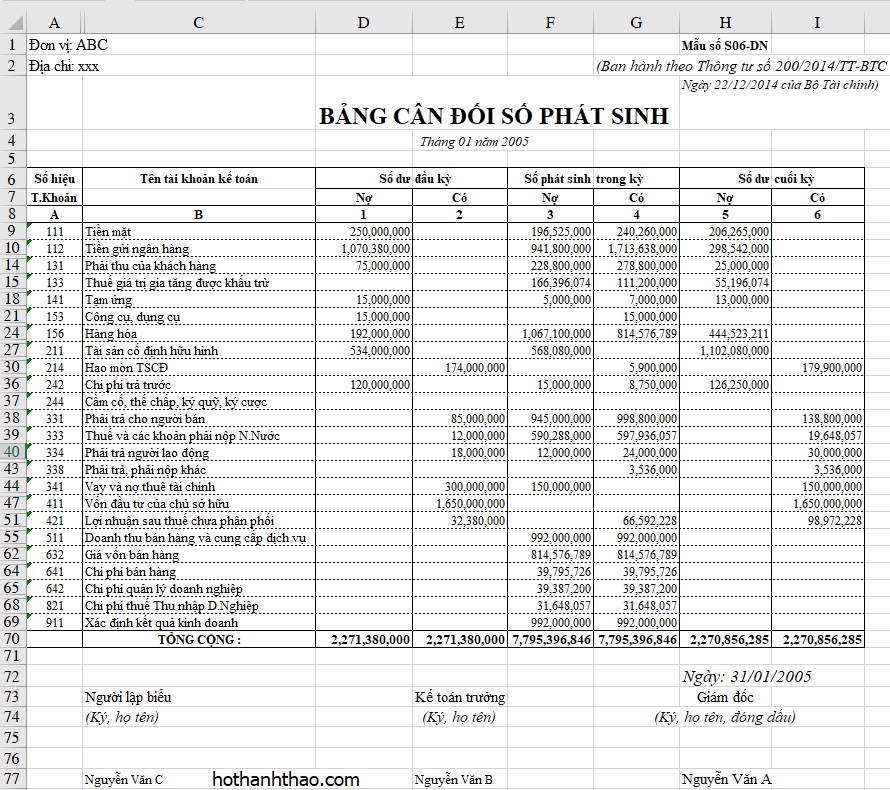Click the value 250,000,000 for Tiền mặt
This screenshot has width=890, height=790.
click(x=380, y=232)
